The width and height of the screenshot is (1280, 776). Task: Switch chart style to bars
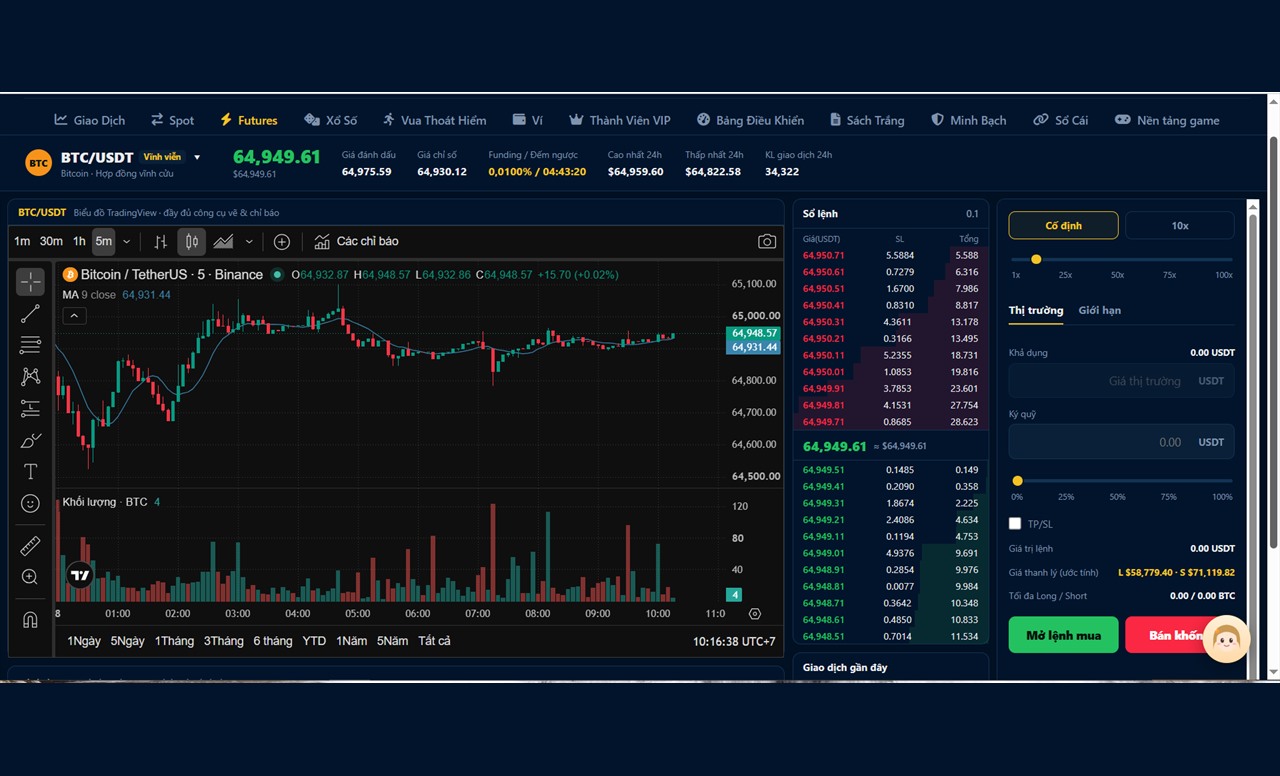pyautogui.click(x=161, y=241)
